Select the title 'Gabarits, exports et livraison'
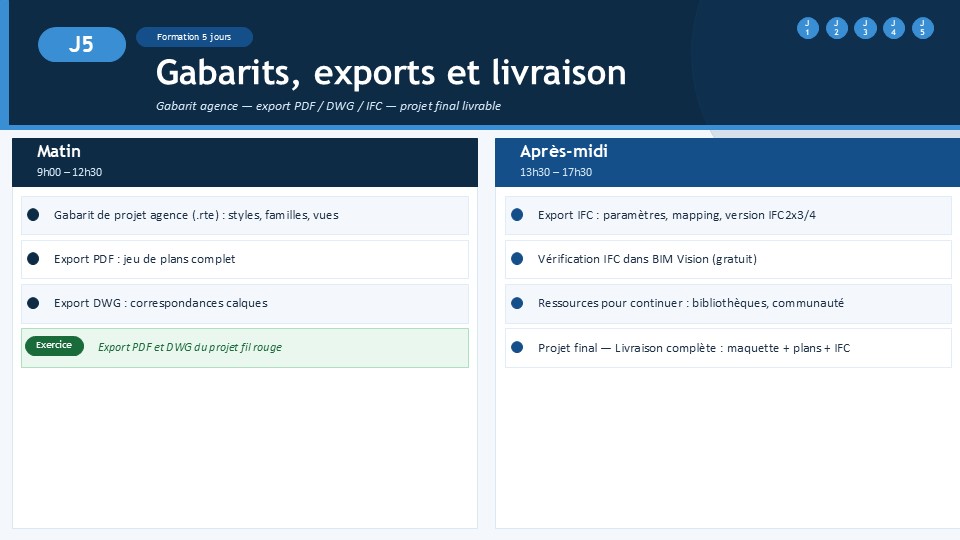 (x=391, y=72)
